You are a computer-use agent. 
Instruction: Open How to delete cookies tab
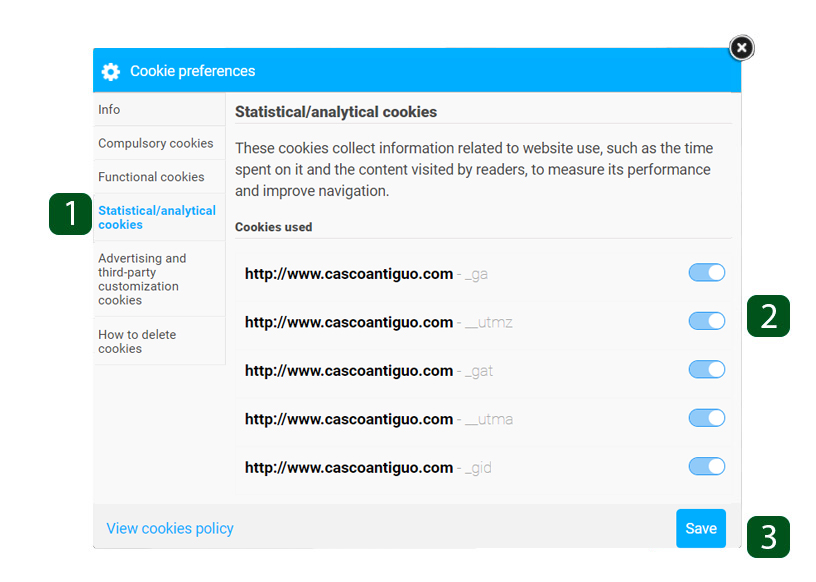point(159,341)
